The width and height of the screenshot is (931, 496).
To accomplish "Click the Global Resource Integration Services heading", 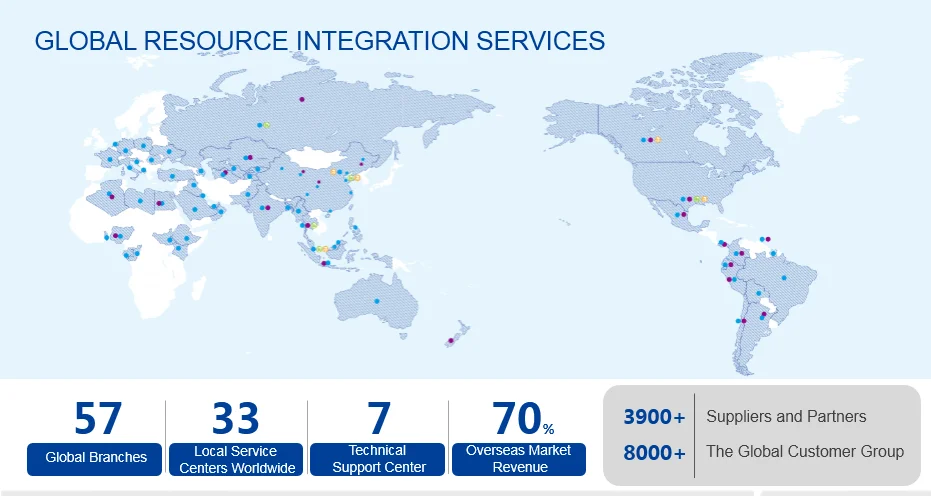I will point(320,41).
